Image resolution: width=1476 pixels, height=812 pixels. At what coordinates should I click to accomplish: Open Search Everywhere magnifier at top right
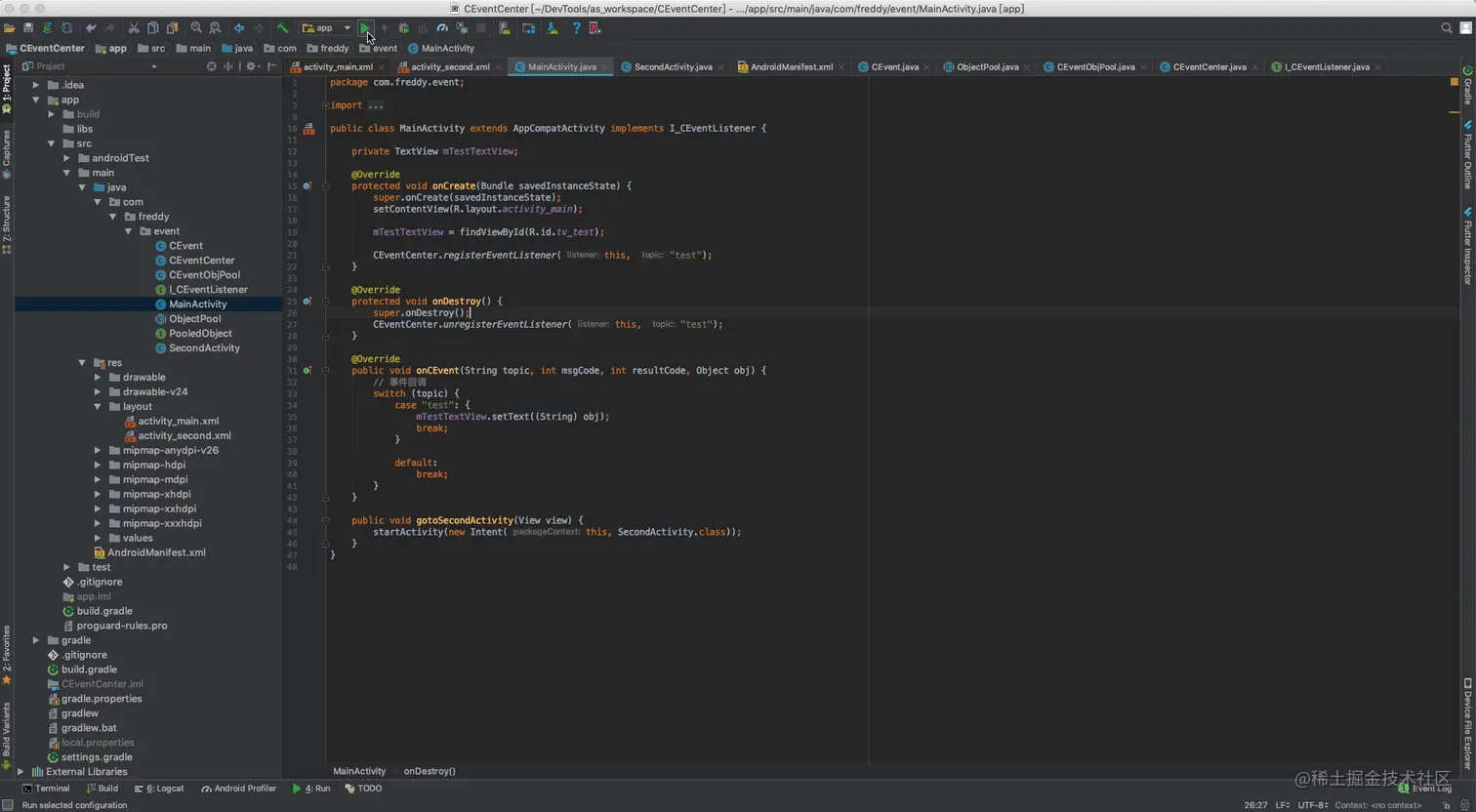click(x=1447, y=28)
